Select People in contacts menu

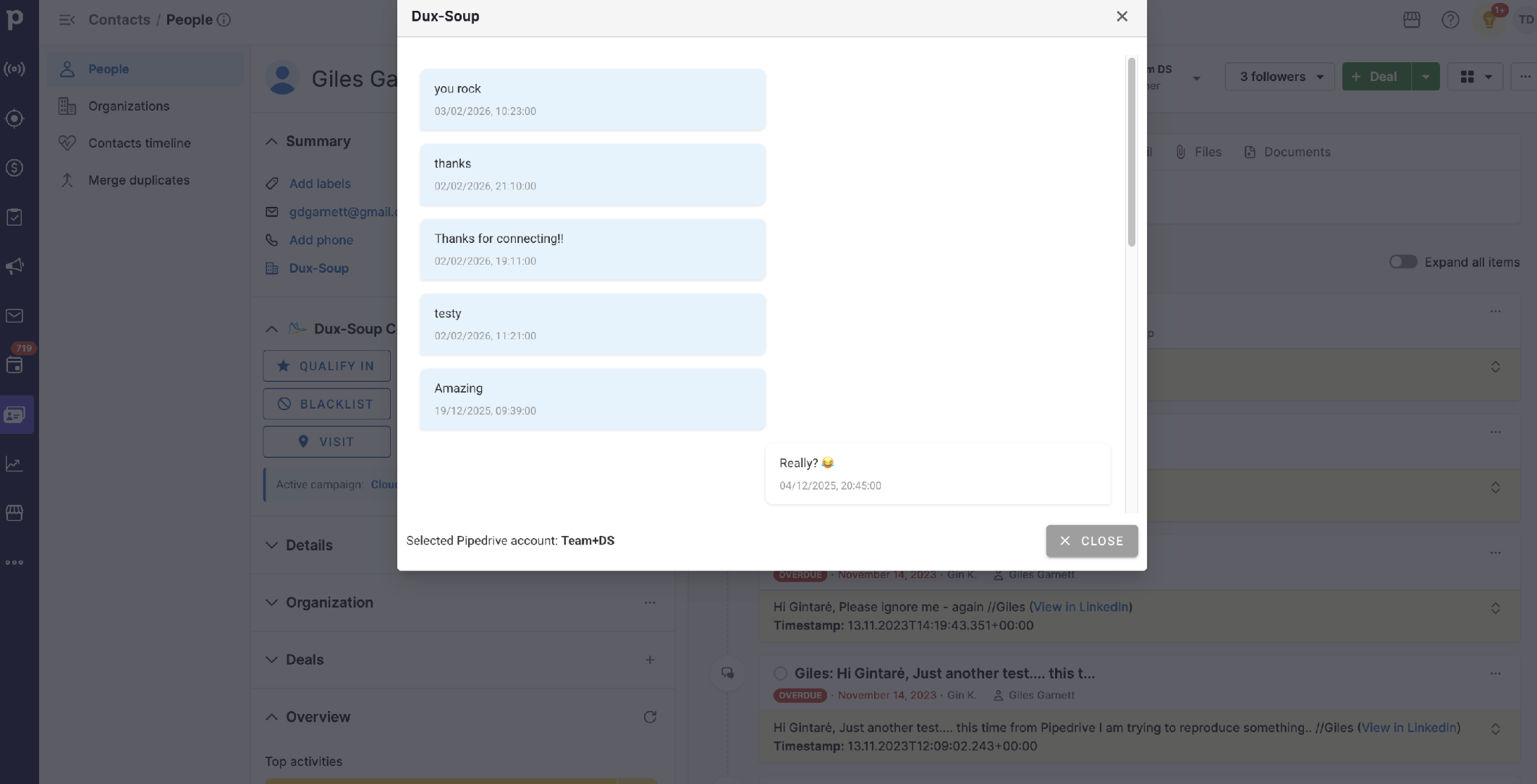[145, 69]
